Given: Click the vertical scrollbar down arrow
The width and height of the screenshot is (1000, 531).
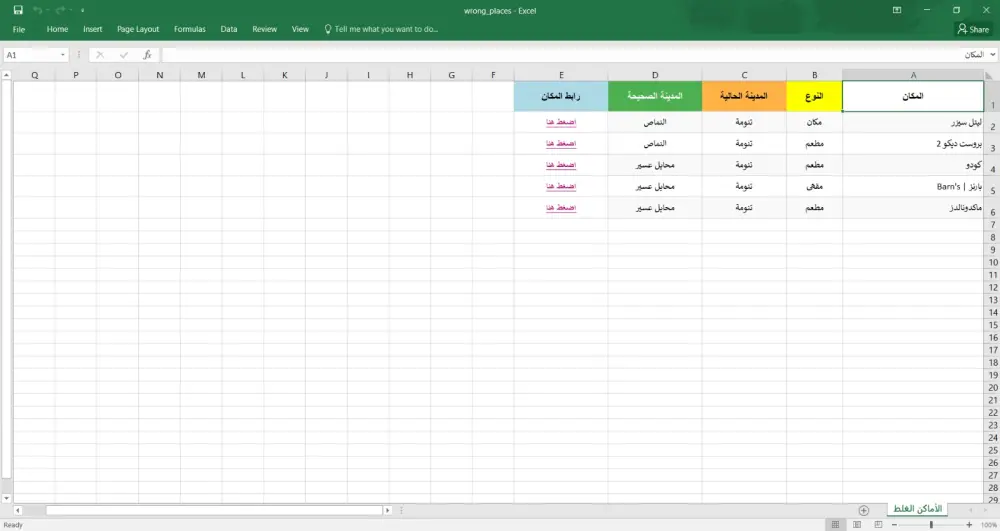Looking at the screenshot, I should tap(6, 498).
